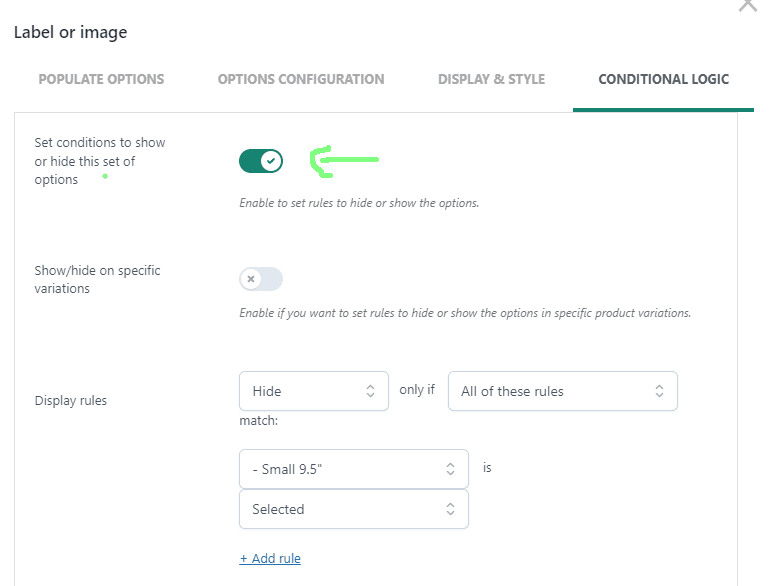The height and width of the screenshot is (586, 773).
Task: Expand the Small 9.5" option dropdown
Action: (x=353, y=469)
